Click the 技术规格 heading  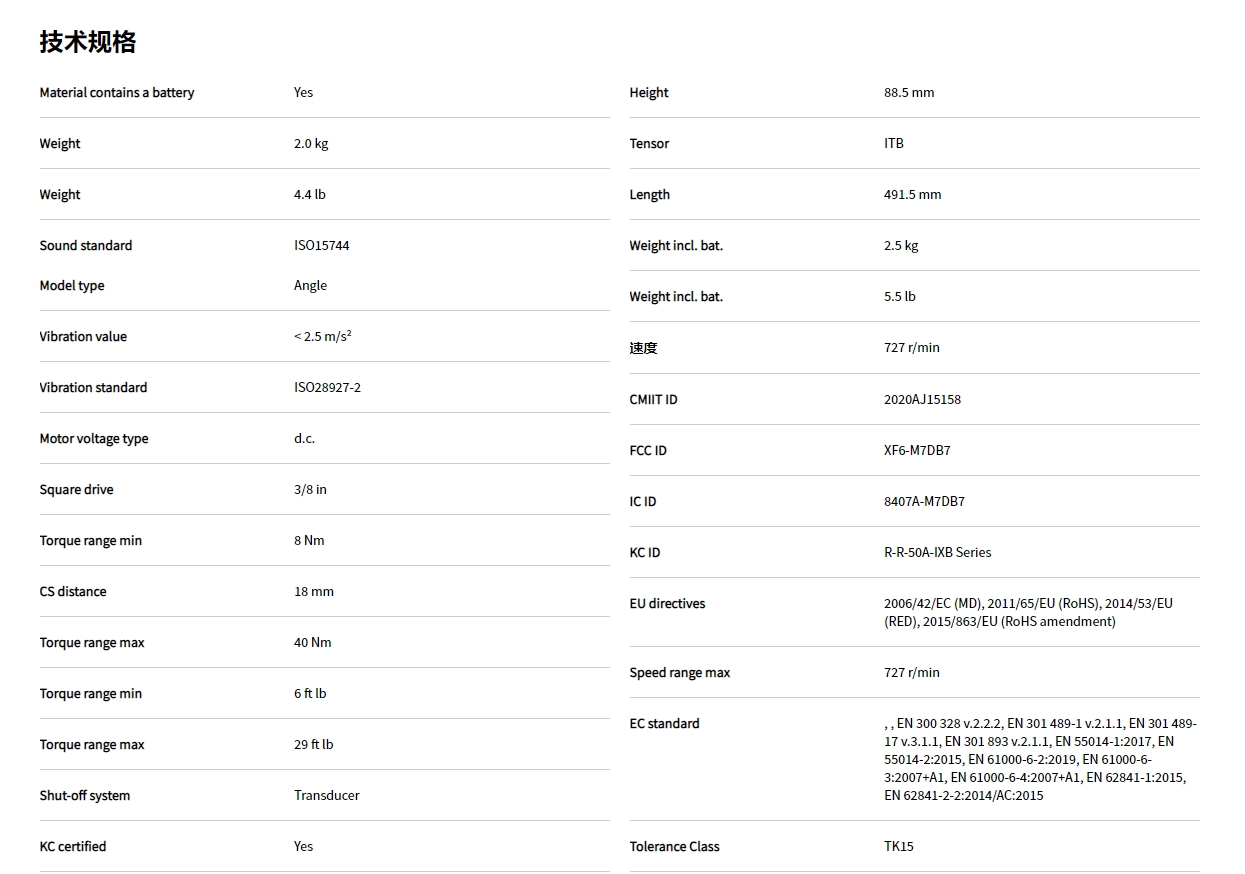[88, 42]
